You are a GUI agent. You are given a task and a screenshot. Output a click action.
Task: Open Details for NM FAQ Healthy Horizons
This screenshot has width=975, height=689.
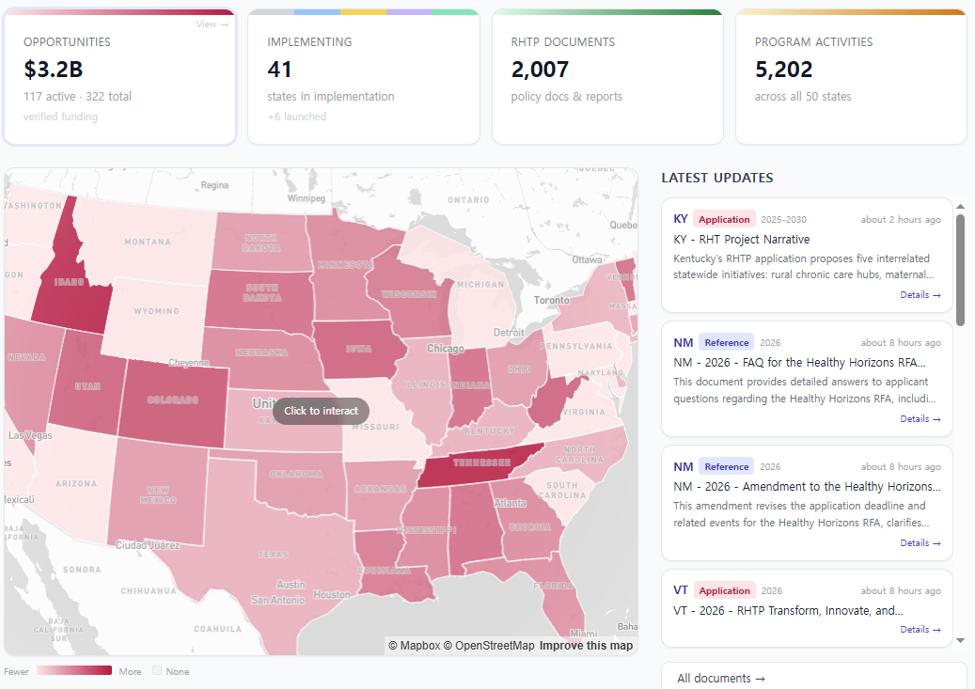click(x=920, y=419)
